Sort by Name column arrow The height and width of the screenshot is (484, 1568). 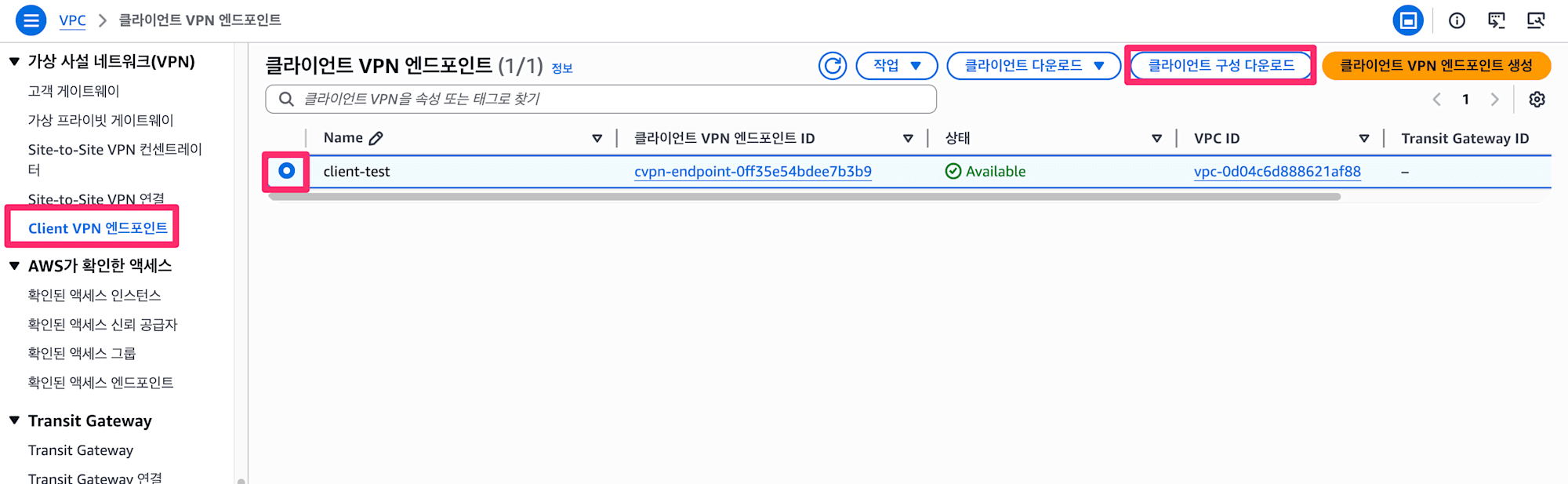pos(597,139)
